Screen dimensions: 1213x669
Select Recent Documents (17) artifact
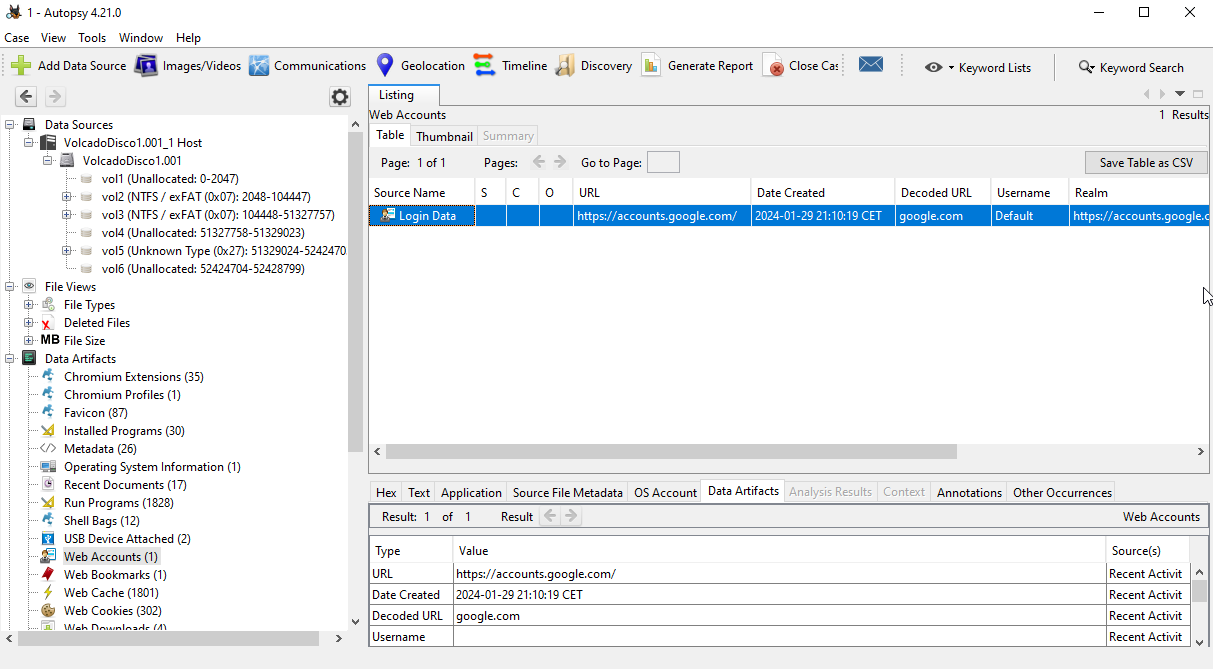pos(125,485)
